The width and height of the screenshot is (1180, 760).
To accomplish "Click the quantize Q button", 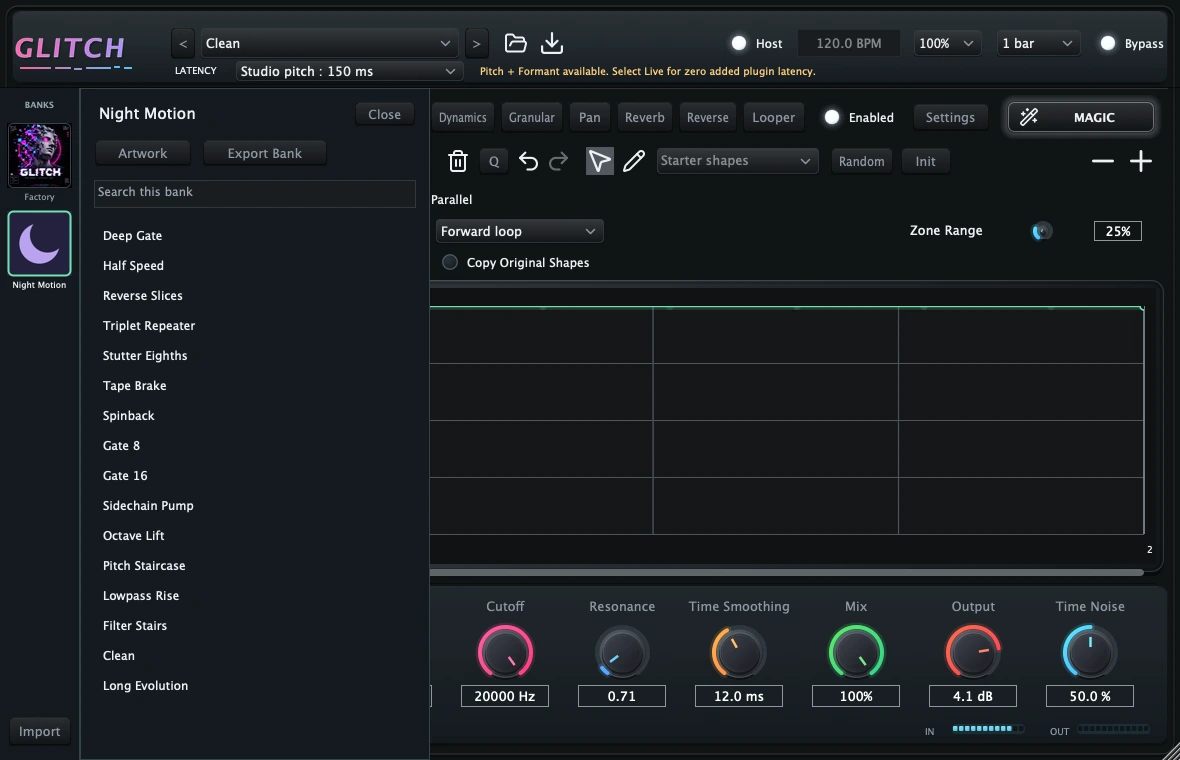I will pos(494,161).
